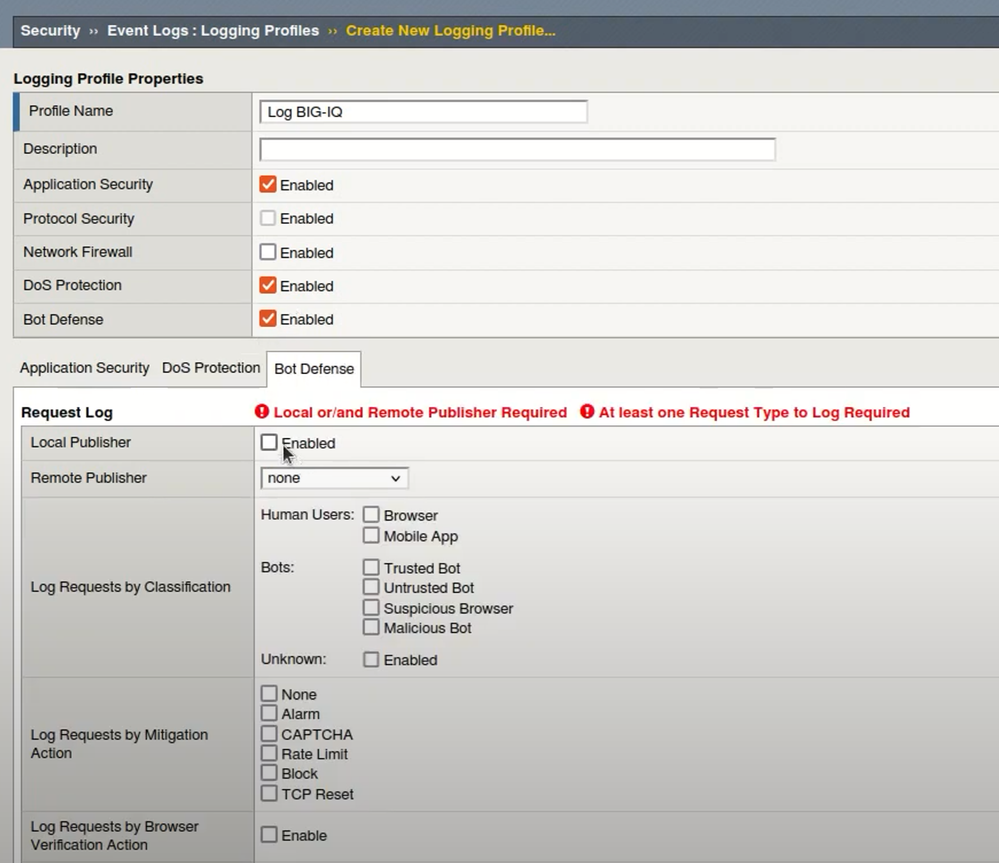This screenshot has height=863, width=999.
Task: Click the Local or Remote Publisher error icon
Action: (263, 412)
